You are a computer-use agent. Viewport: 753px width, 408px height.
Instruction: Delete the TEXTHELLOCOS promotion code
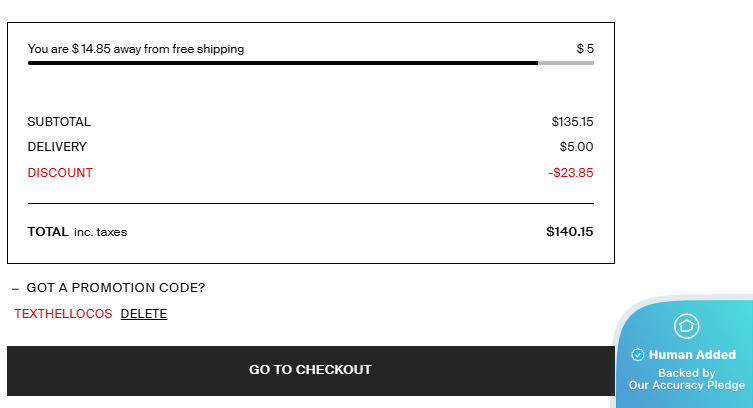(x=144, y=314)
